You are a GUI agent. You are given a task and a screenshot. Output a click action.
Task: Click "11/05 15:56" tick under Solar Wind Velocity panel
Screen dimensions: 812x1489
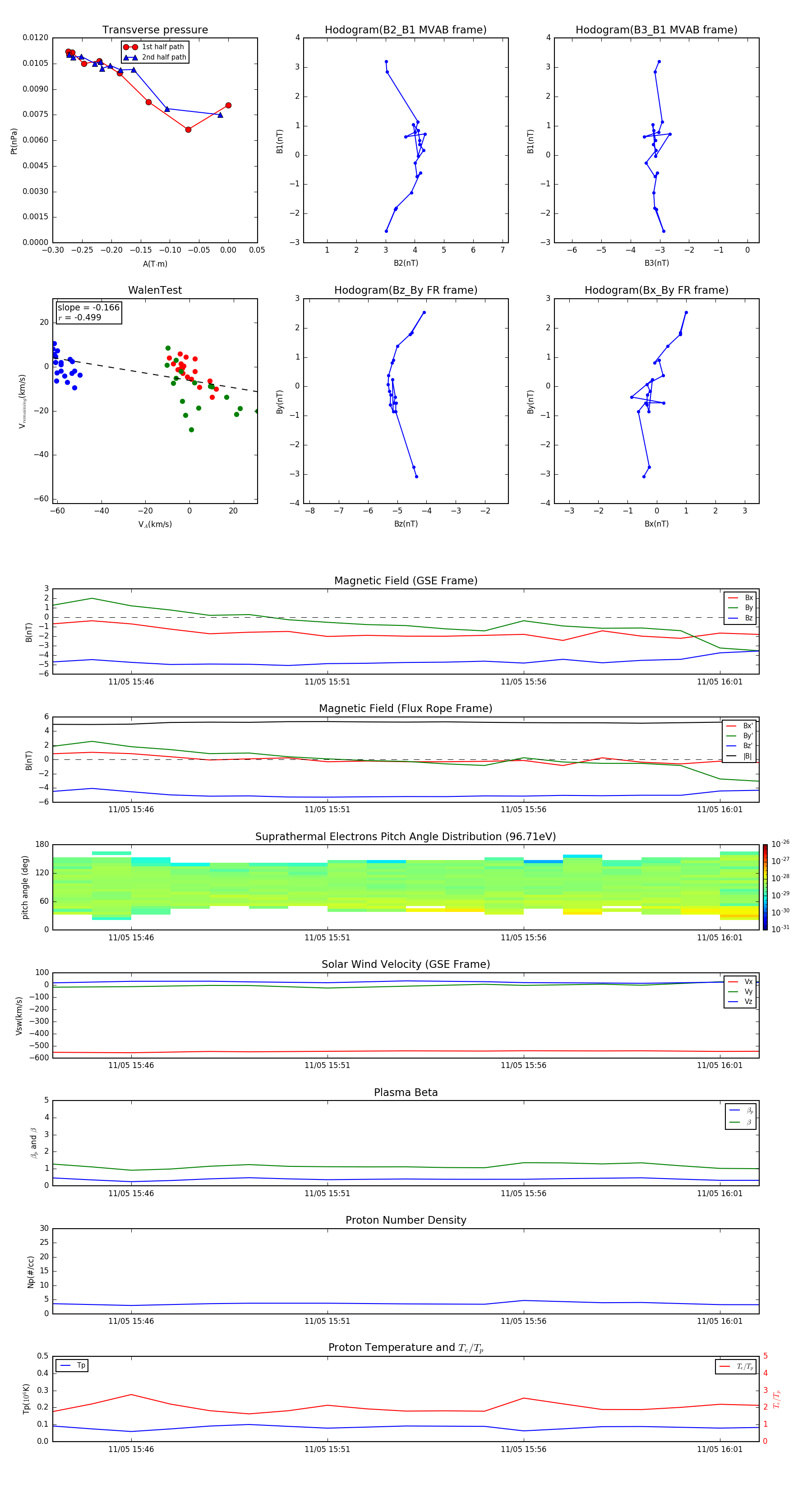point(524,1065)
